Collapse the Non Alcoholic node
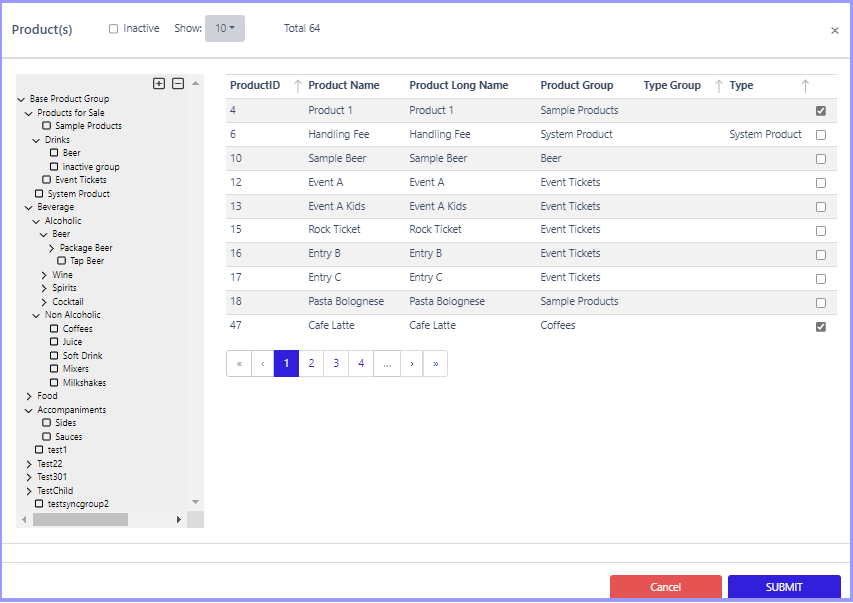Screen dimensions: 853x603 click(x=36, y=315)
